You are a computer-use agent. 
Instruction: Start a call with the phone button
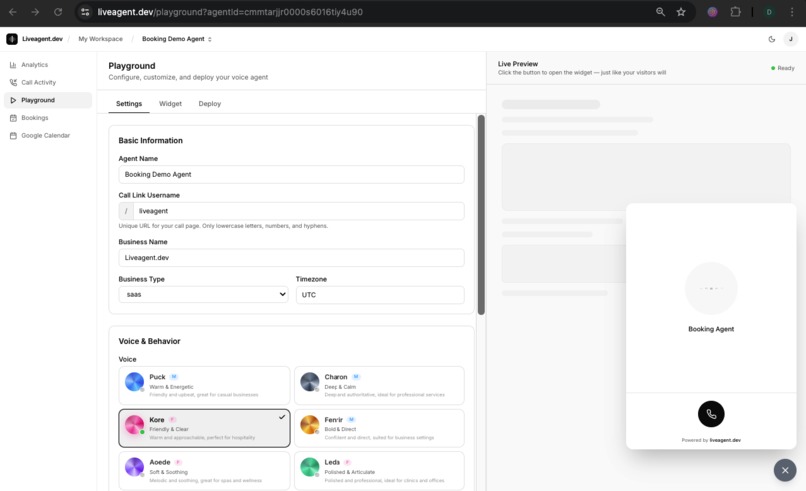click(x=711, y=414)
